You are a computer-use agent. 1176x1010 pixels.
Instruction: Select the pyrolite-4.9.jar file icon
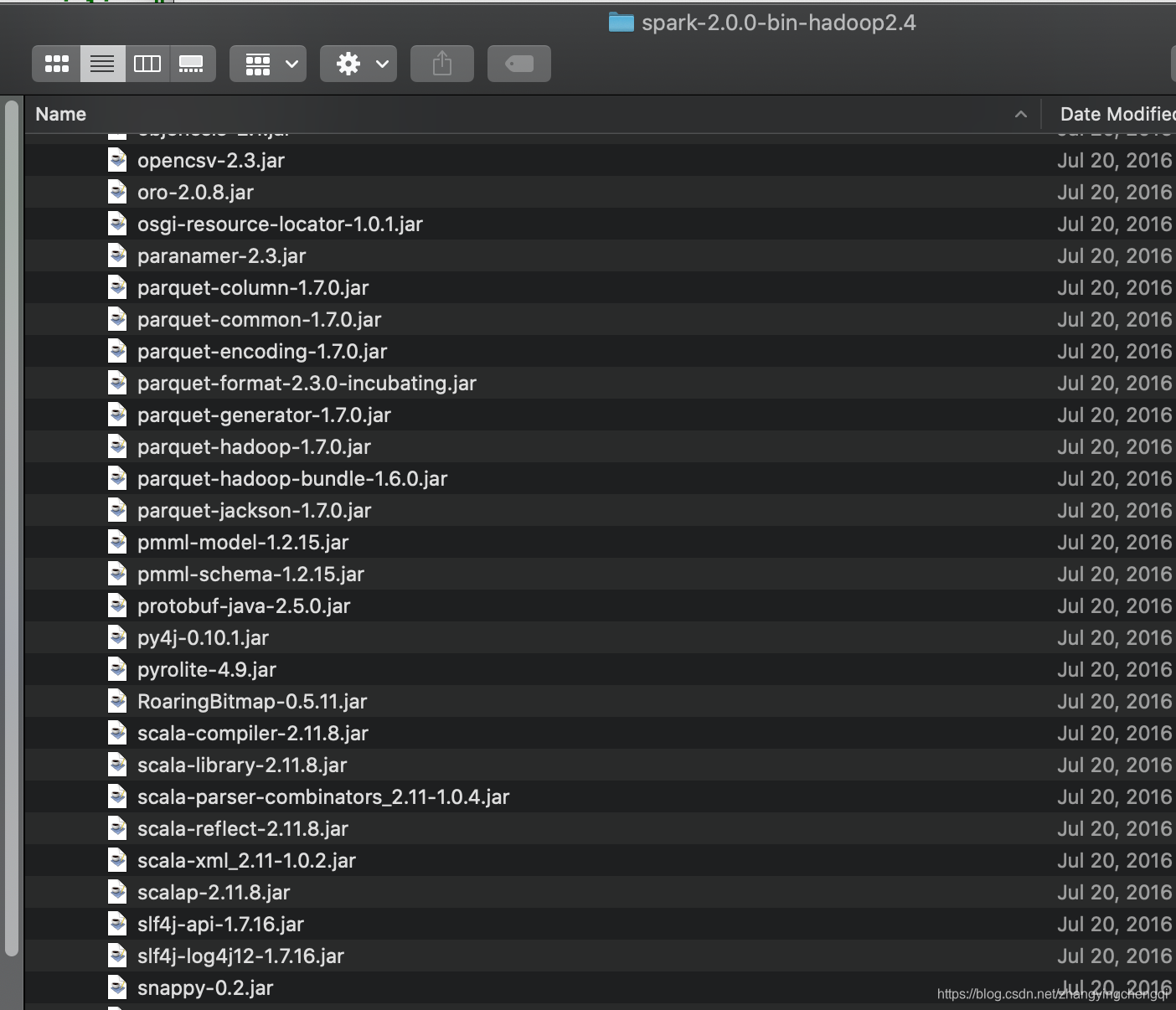pos(117,669)
